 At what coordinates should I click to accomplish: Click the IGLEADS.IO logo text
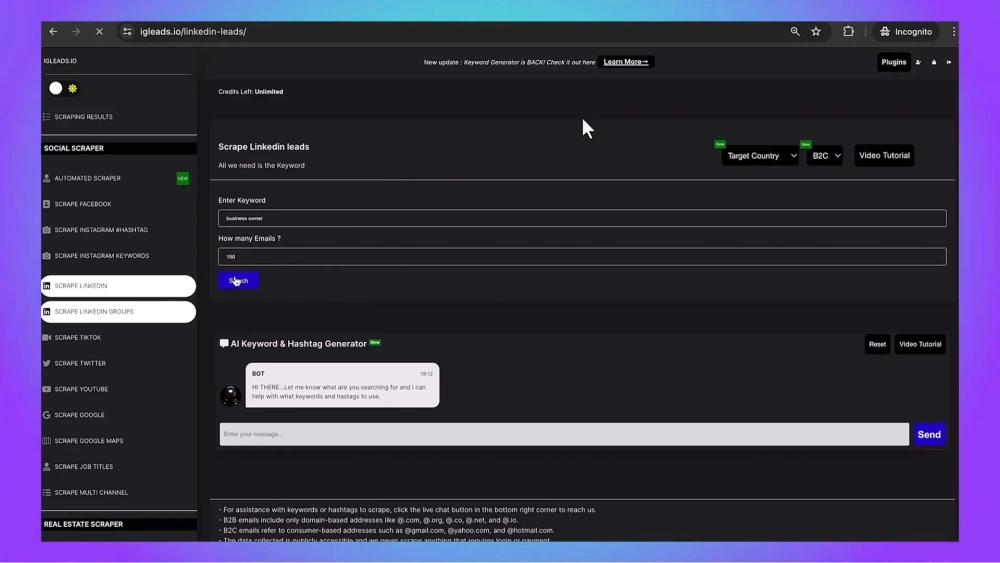pos(60,61)
